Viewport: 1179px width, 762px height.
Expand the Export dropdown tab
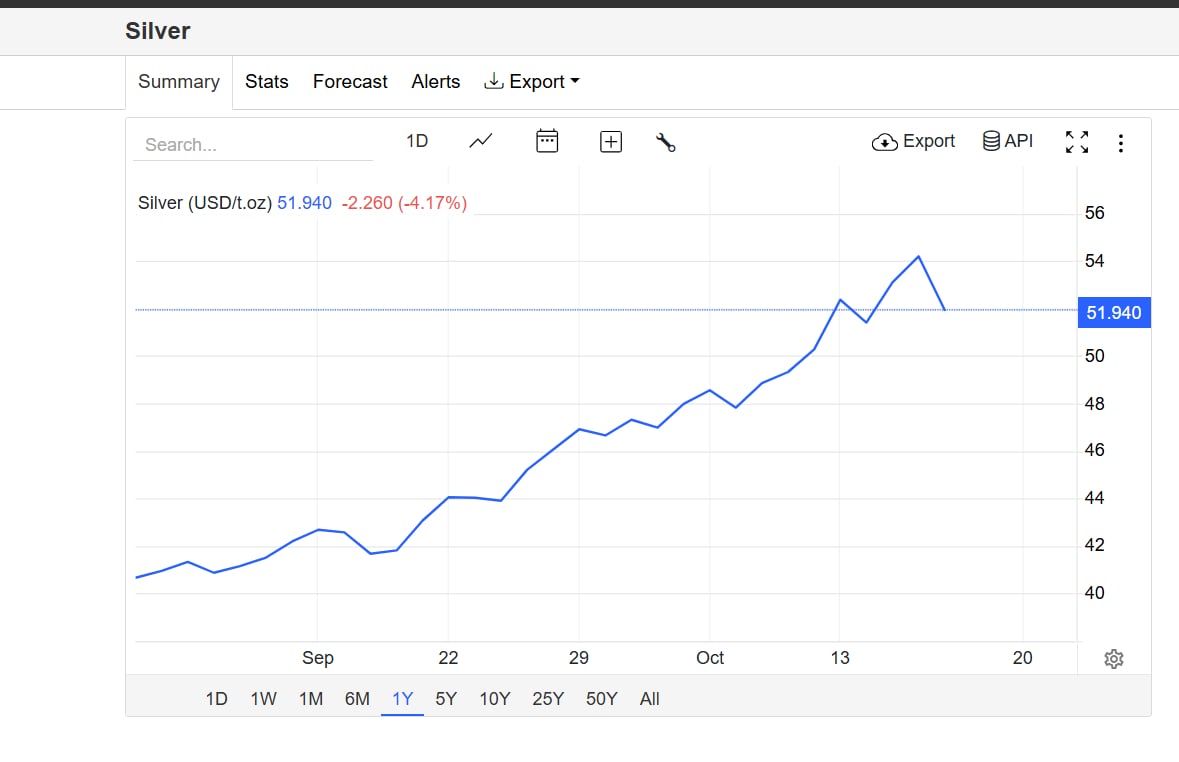532,82
